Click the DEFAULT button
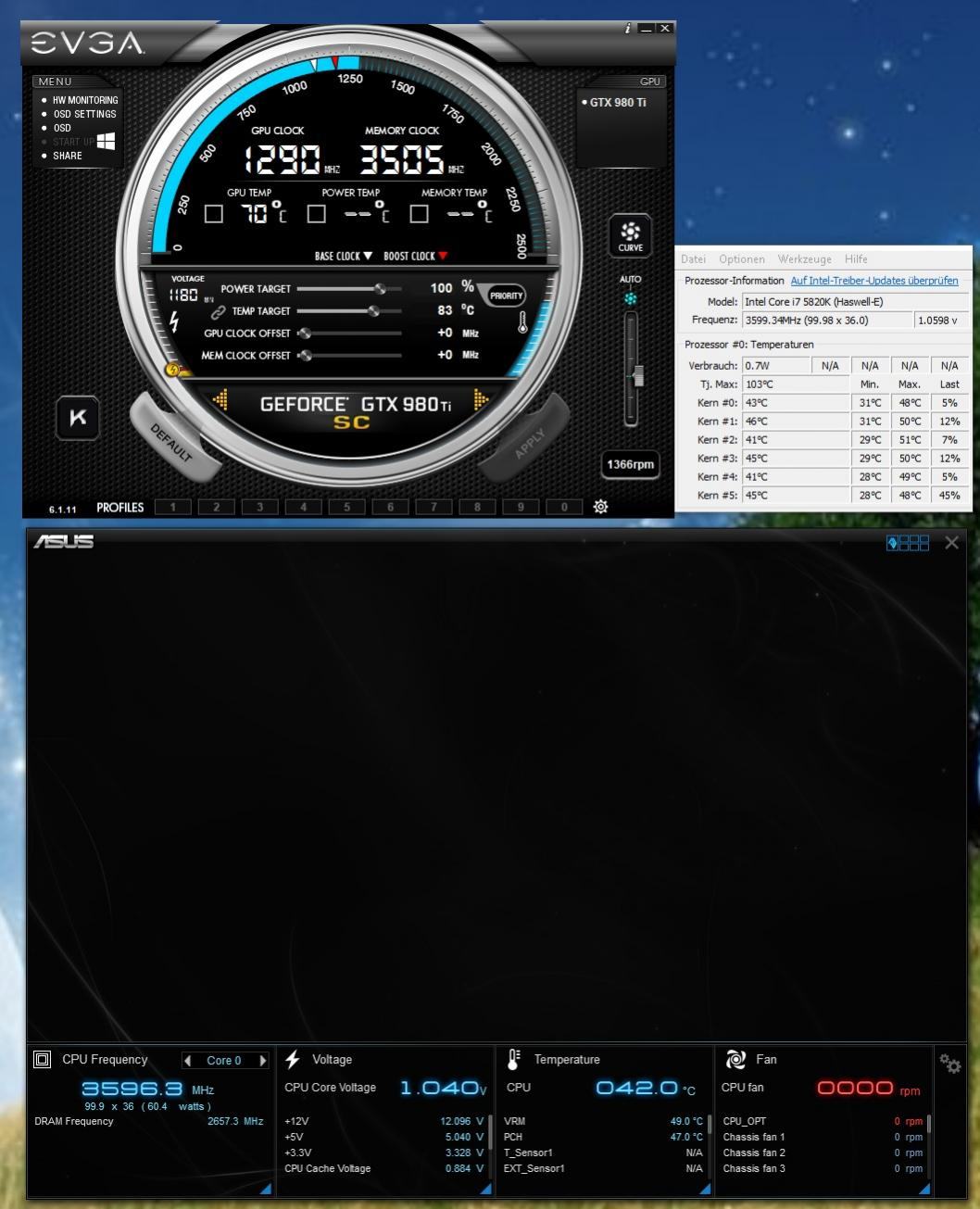 coord(171,443)
